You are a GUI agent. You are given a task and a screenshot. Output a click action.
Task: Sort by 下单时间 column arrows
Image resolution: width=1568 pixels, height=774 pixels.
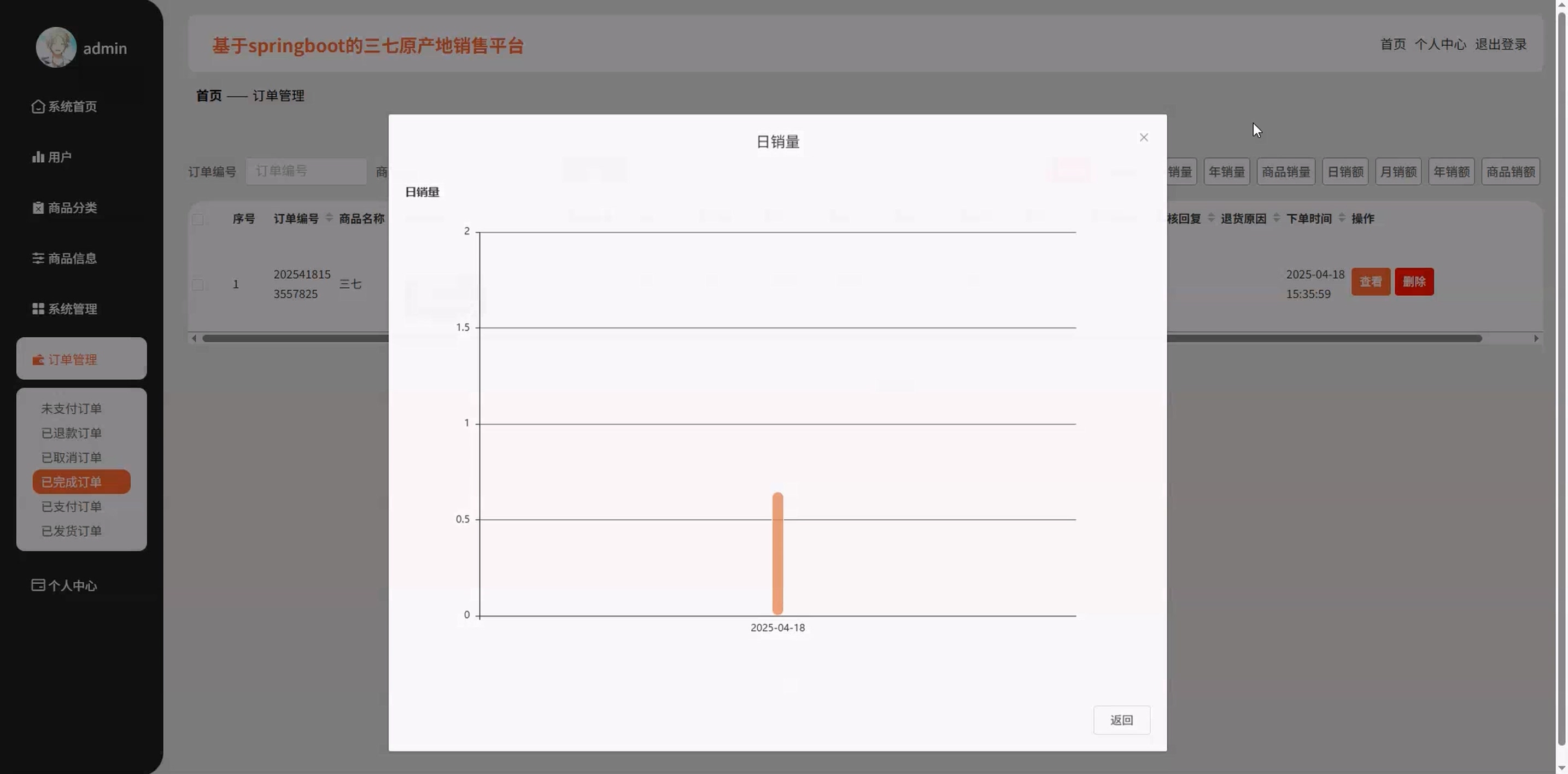[1342, 218]
